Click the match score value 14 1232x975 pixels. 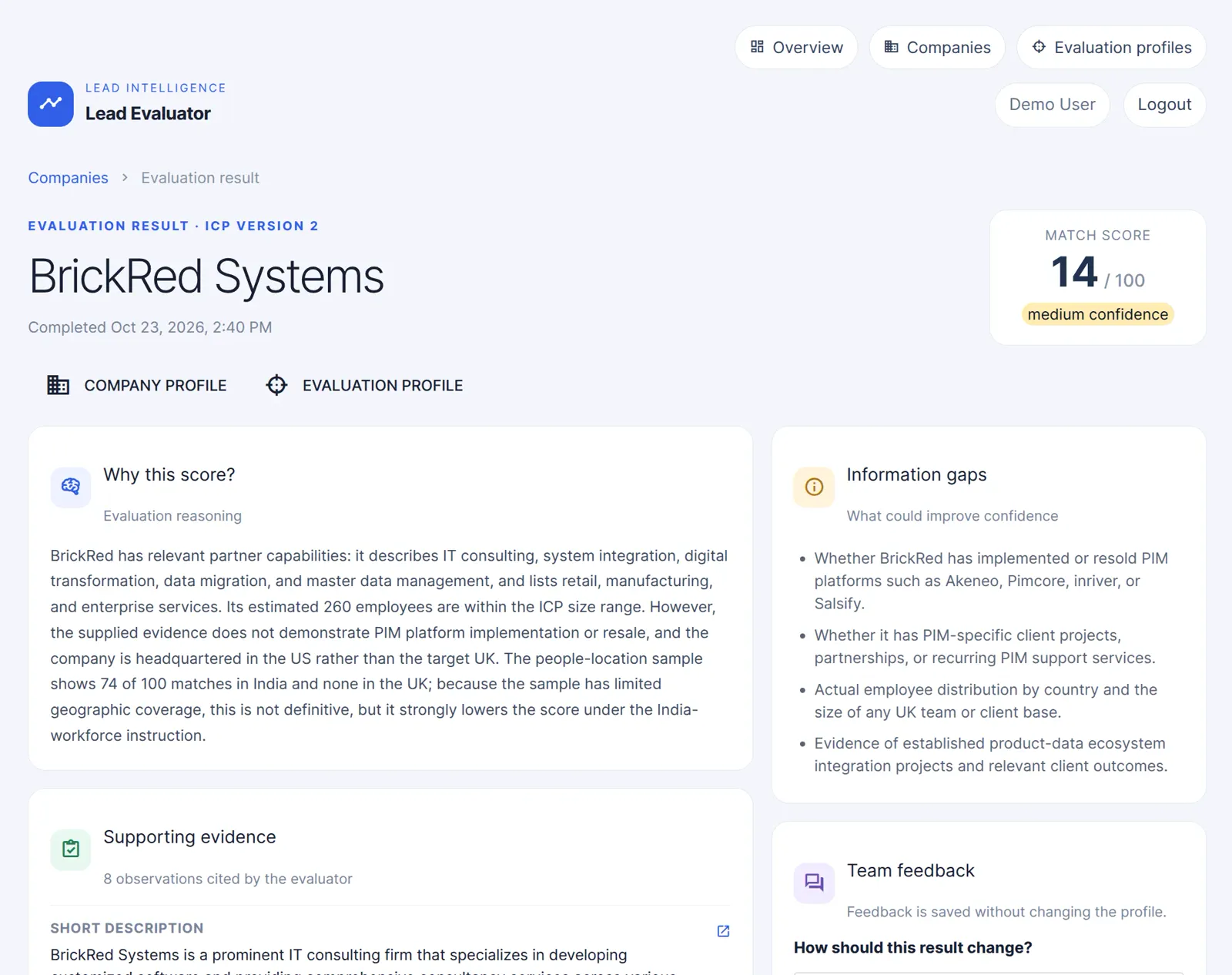click(x=1074, y=273)
